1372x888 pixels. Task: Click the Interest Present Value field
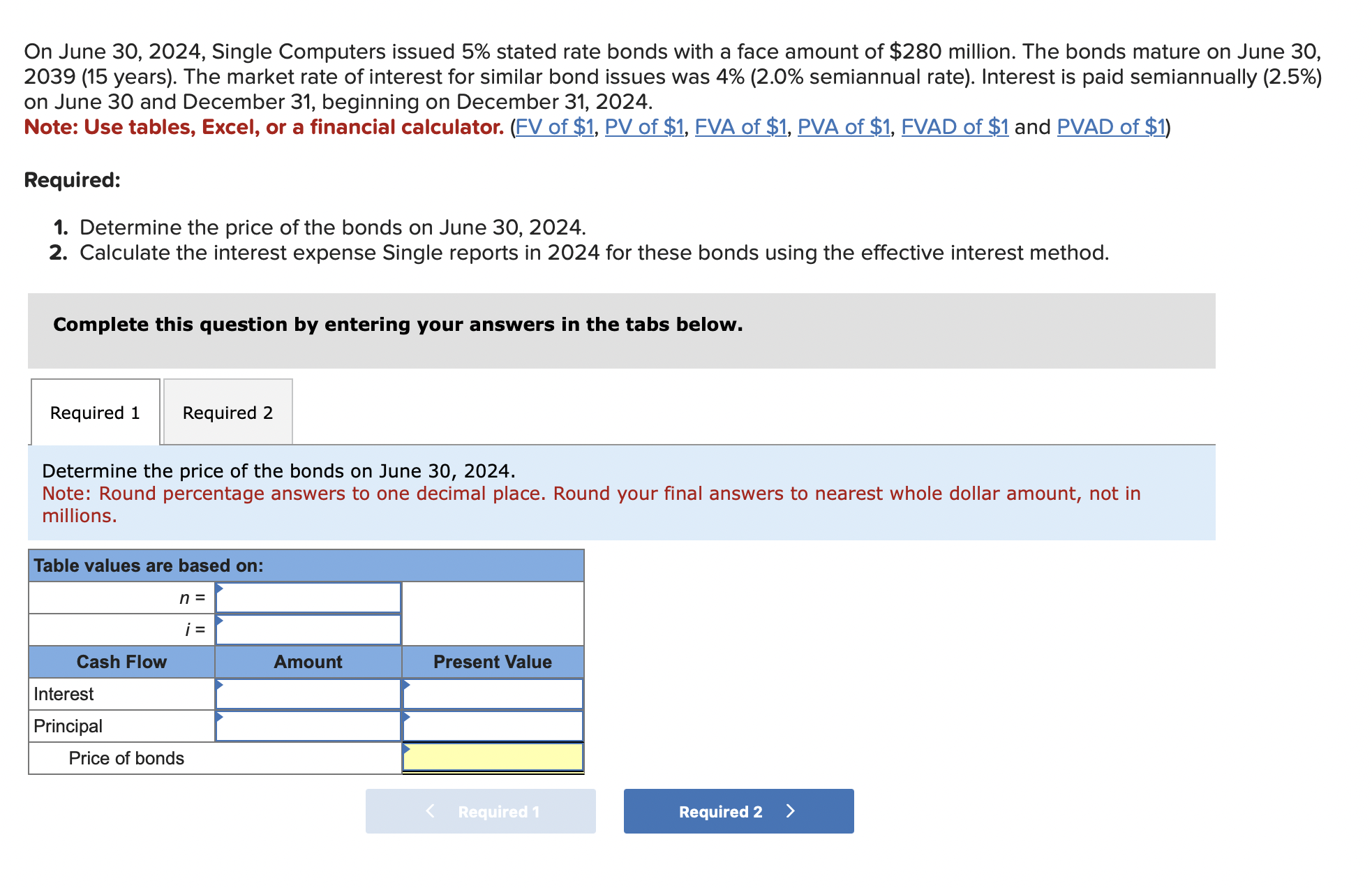pyautogui.click(x=492, y=693)
